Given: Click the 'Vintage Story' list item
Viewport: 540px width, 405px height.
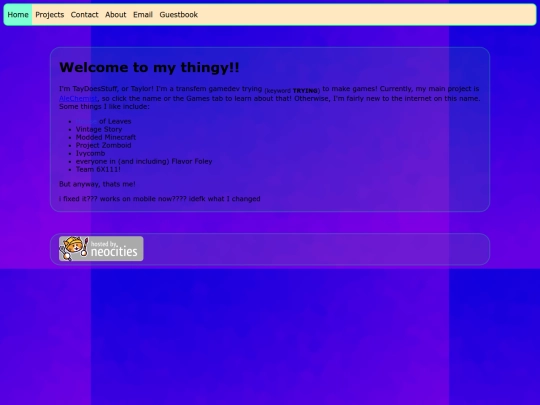Looking at the screenshot, I should 99,129.
